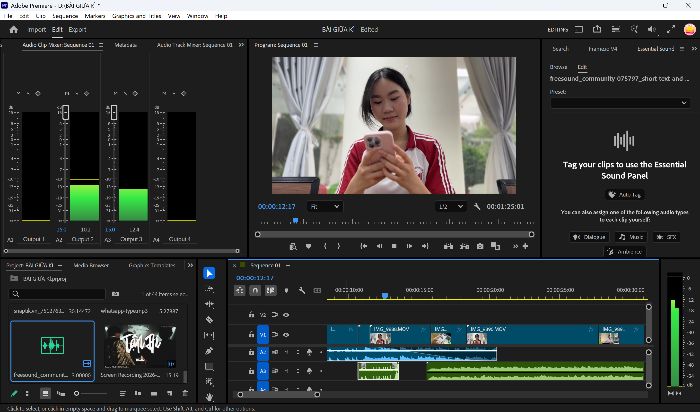The width and height of the screenshot is (700, 412).
Task: Toggle V1 track output eye
Action: coord(286,334)
